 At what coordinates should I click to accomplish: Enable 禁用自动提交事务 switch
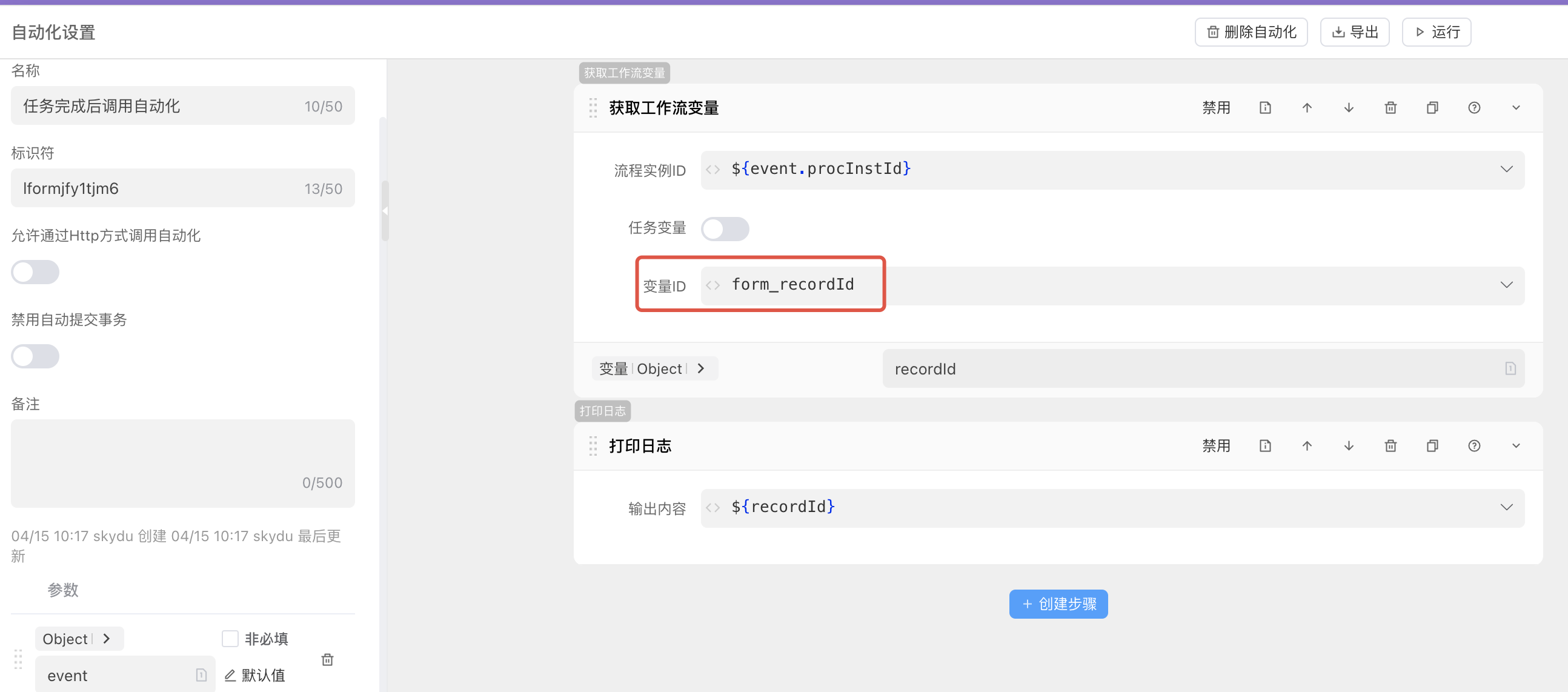[x=35, y=356]
